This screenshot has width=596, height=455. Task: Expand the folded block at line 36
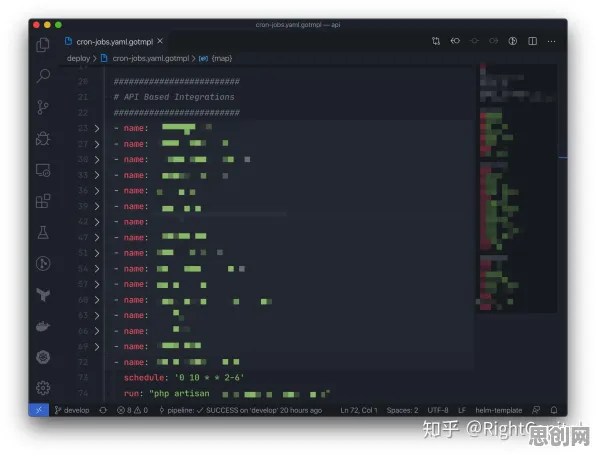tap(97, 191)
